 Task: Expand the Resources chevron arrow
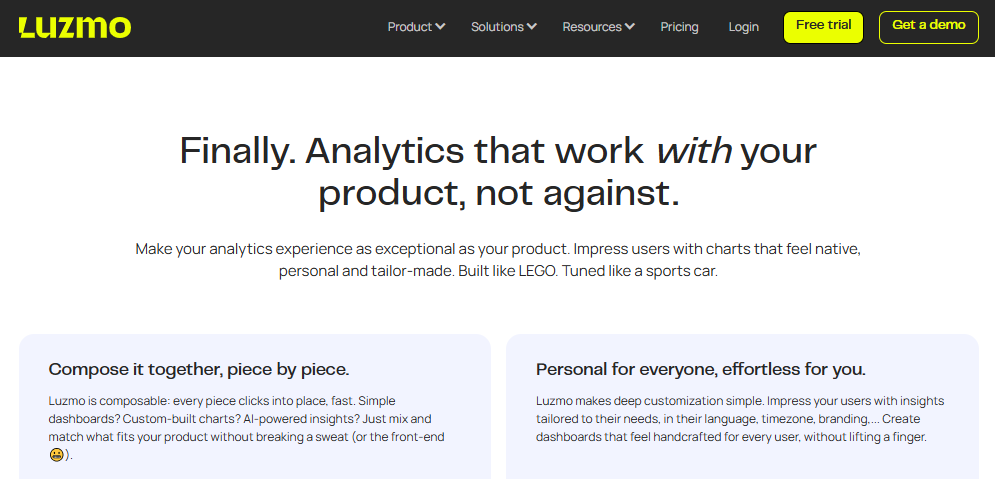coord(630,27)
